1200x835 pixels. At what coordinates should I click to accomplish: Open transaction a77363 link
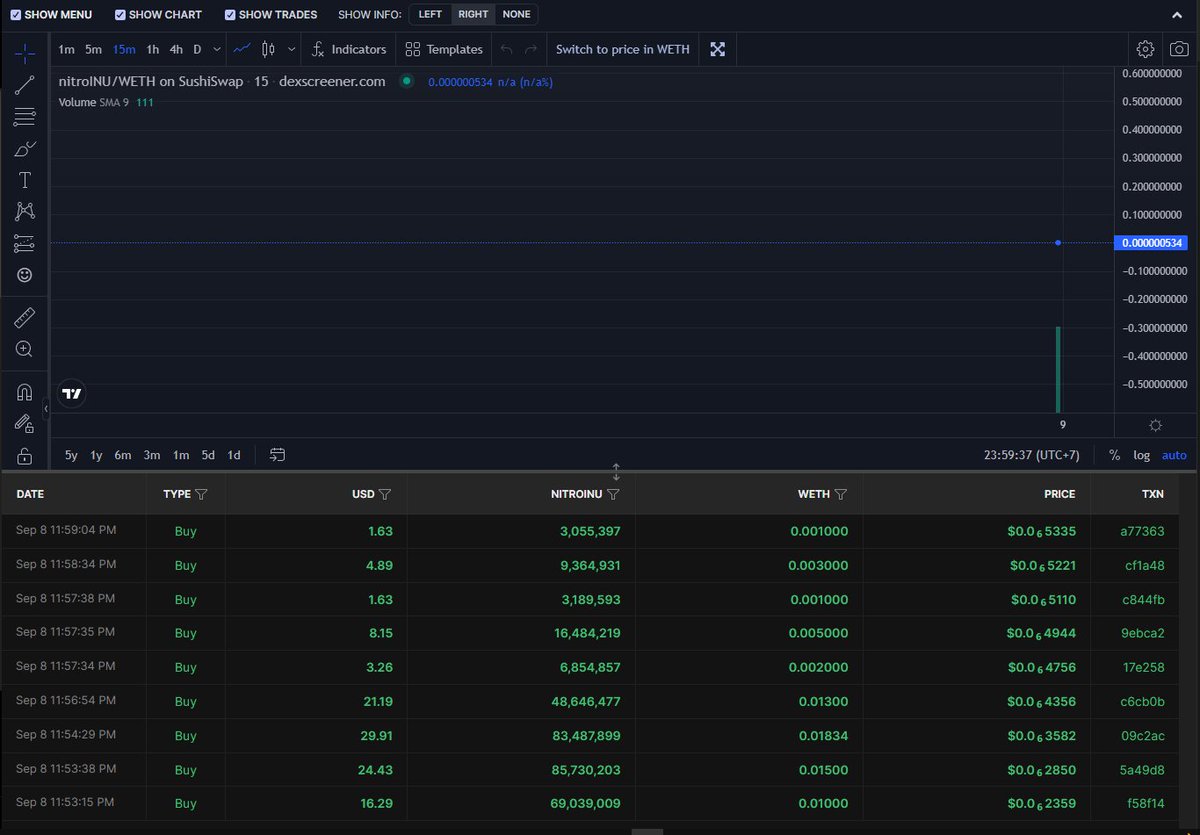pyautogui.click(x=1142, y=531)
